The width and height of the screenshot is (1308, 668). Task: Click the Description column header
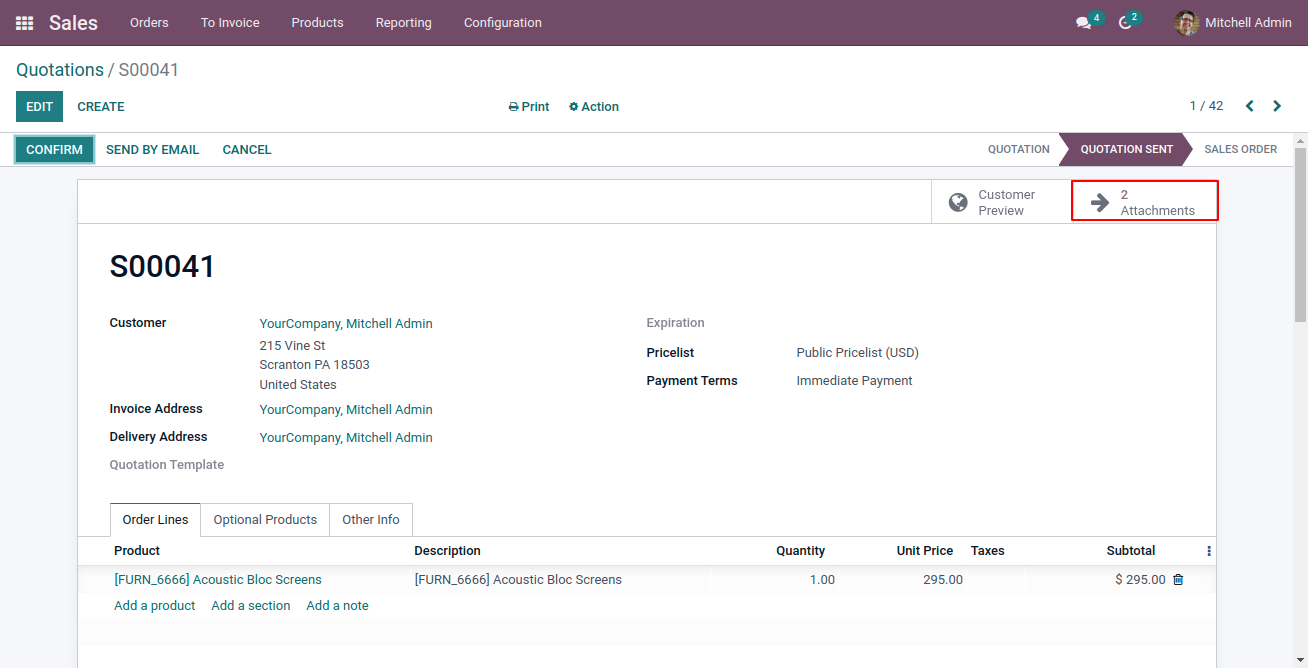(x=447, y=551)
